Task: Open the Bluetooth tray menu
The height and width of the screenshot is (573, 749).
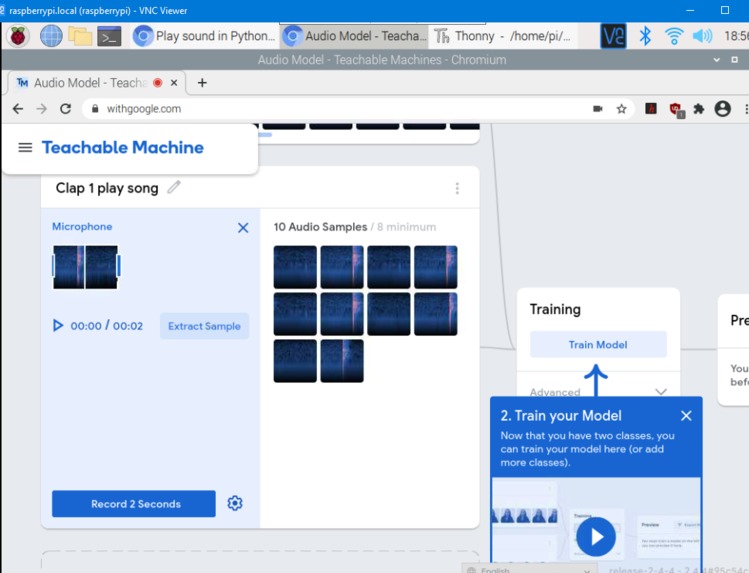Action: [645, 36]
